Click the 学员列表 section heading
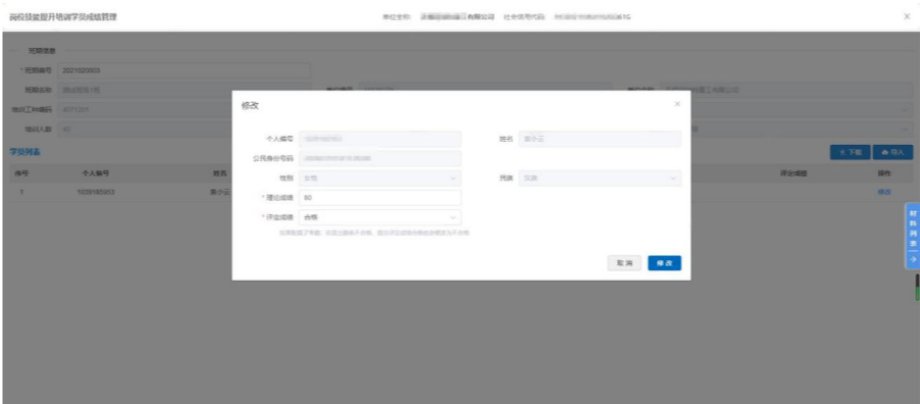The image size is (920, 404). point(23,152)
